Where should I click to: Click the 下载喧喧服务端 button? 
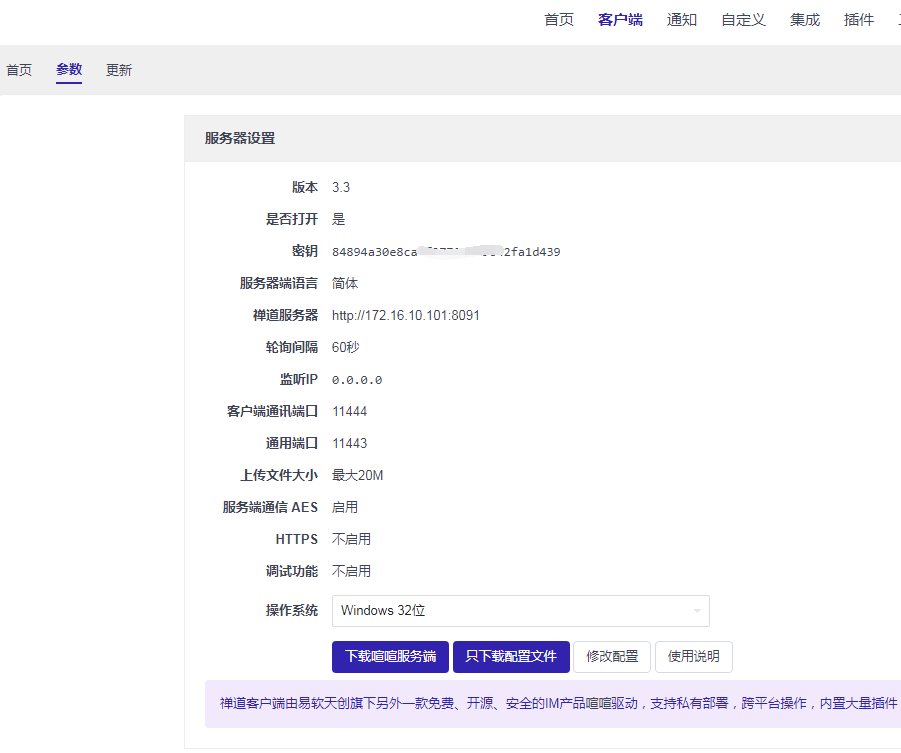pos(390,657)
